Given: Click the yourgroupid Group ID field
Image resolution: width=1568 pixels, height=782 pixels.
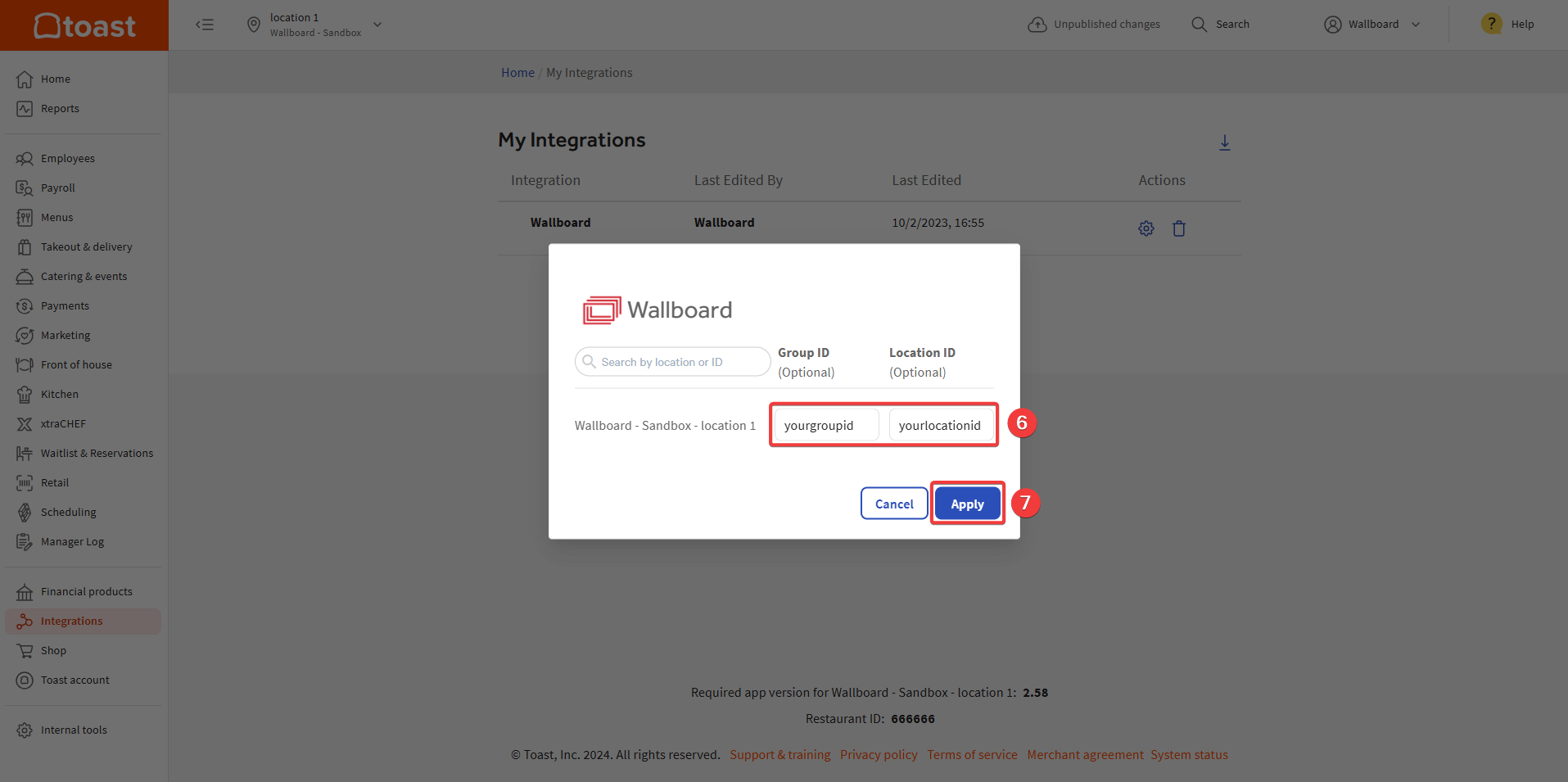Looking at the screenshot, I should click(x=826, y=425).
